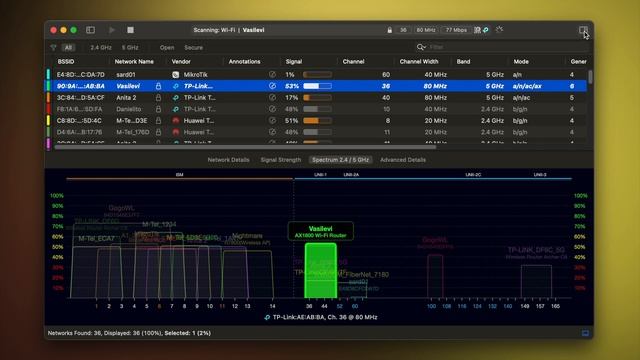
Task: Click annotation edit icon on M-Tel_176D row
Action: pos(272,131)
